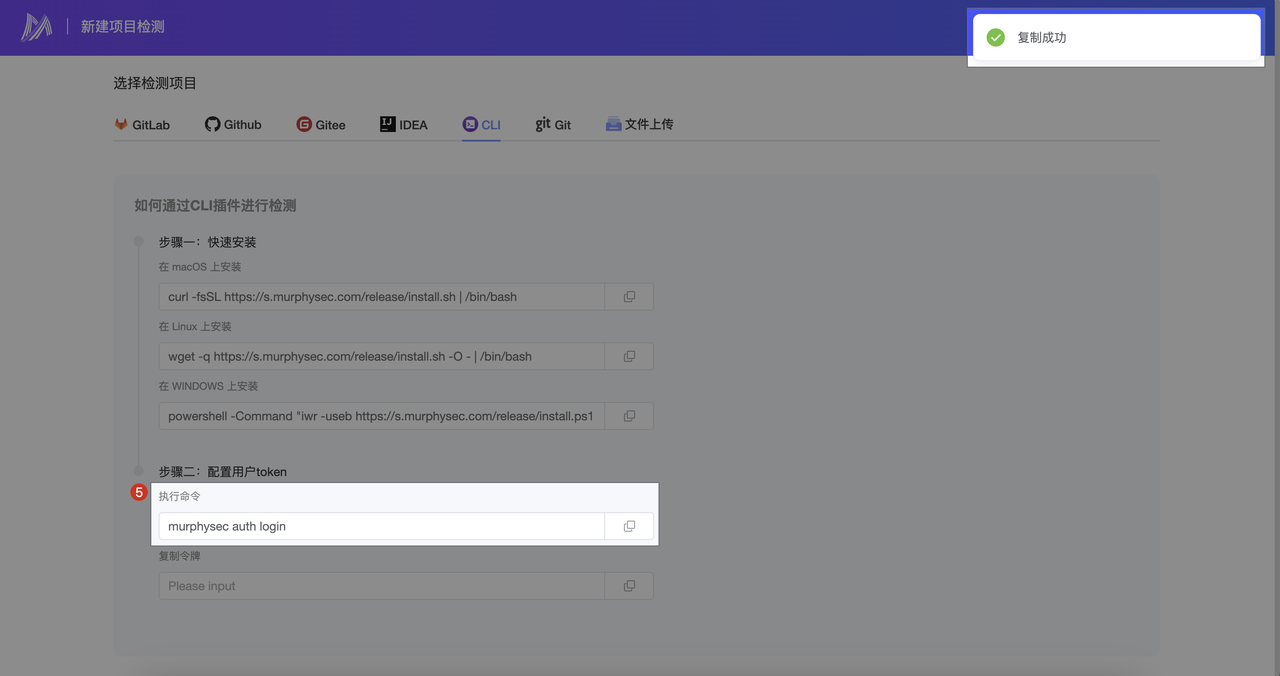Copy the macOS curl install command
The width and height of the screenshot is (1280, 676).
(x=629, y=297)
